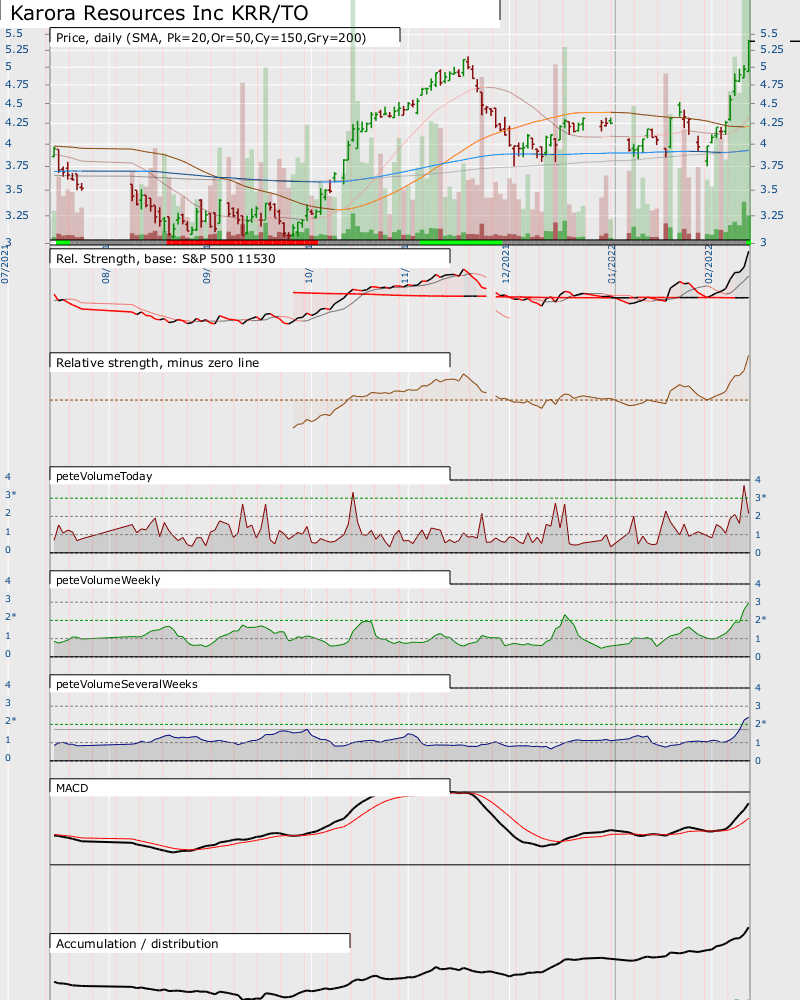Screen dimensions: 800x1000
Task: Click the dashed zero line in relative strength panel
Action: click(x=400, y=400)
